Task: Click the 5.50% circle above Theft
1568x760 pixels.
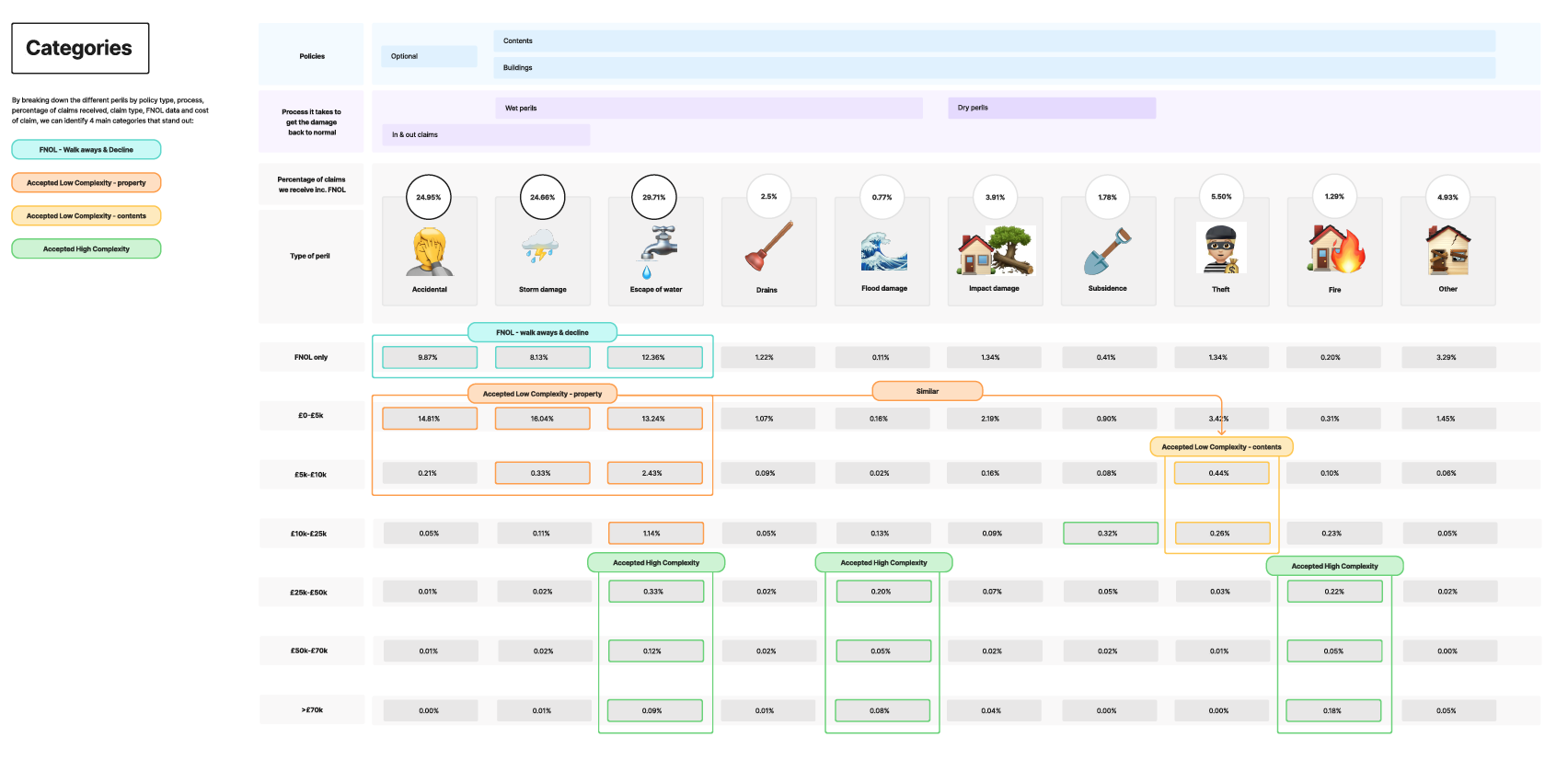Action: [1221, 197]
